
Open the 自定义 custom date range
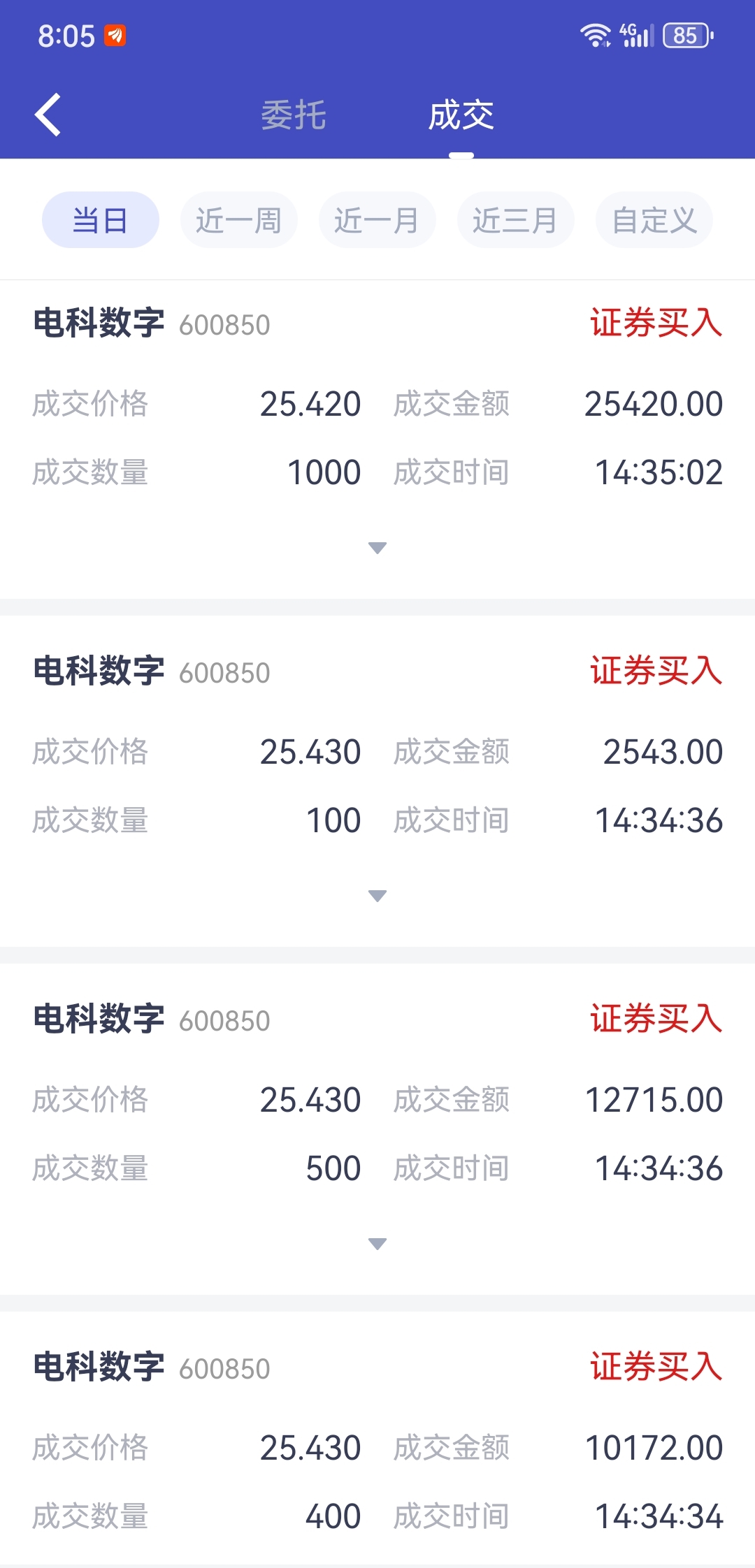point(654,220)
